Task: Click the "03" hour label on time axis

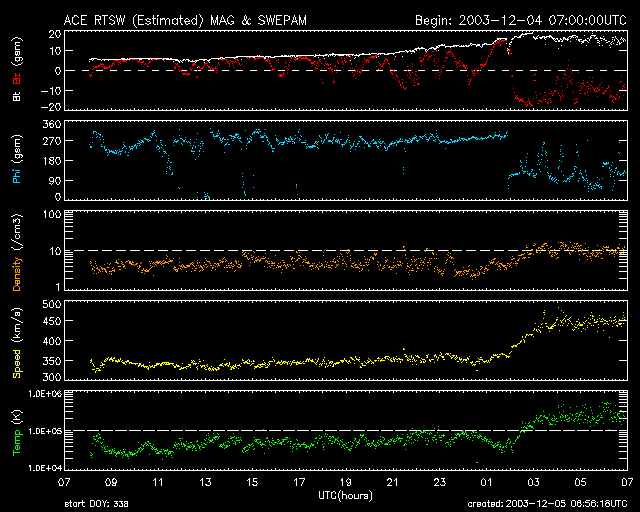Action: (x=533, y=483)
